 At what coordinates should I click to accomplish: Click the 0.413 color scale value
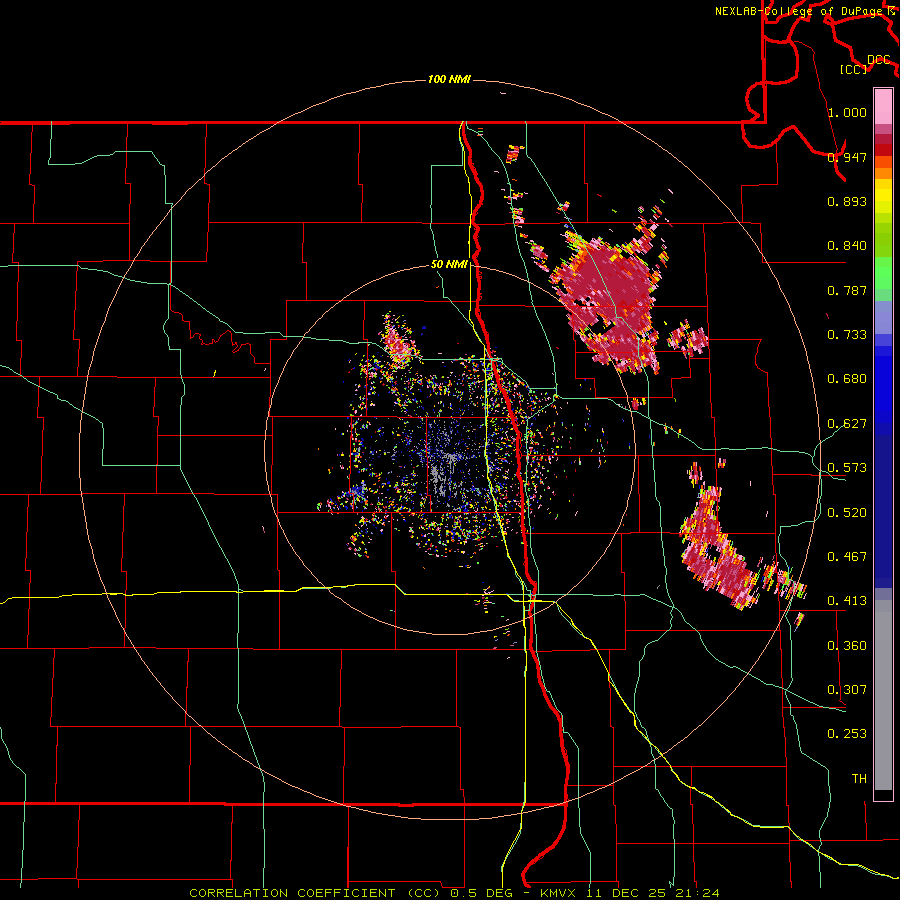(847, 601)
